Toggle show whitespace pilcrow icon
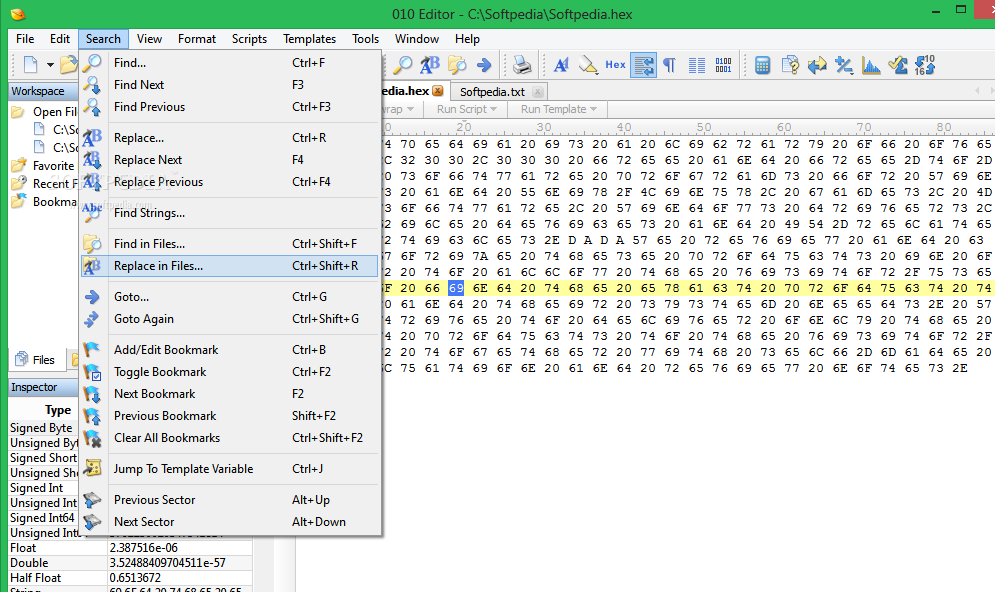The width and height of the screenshot is (995, 592). 669,65
